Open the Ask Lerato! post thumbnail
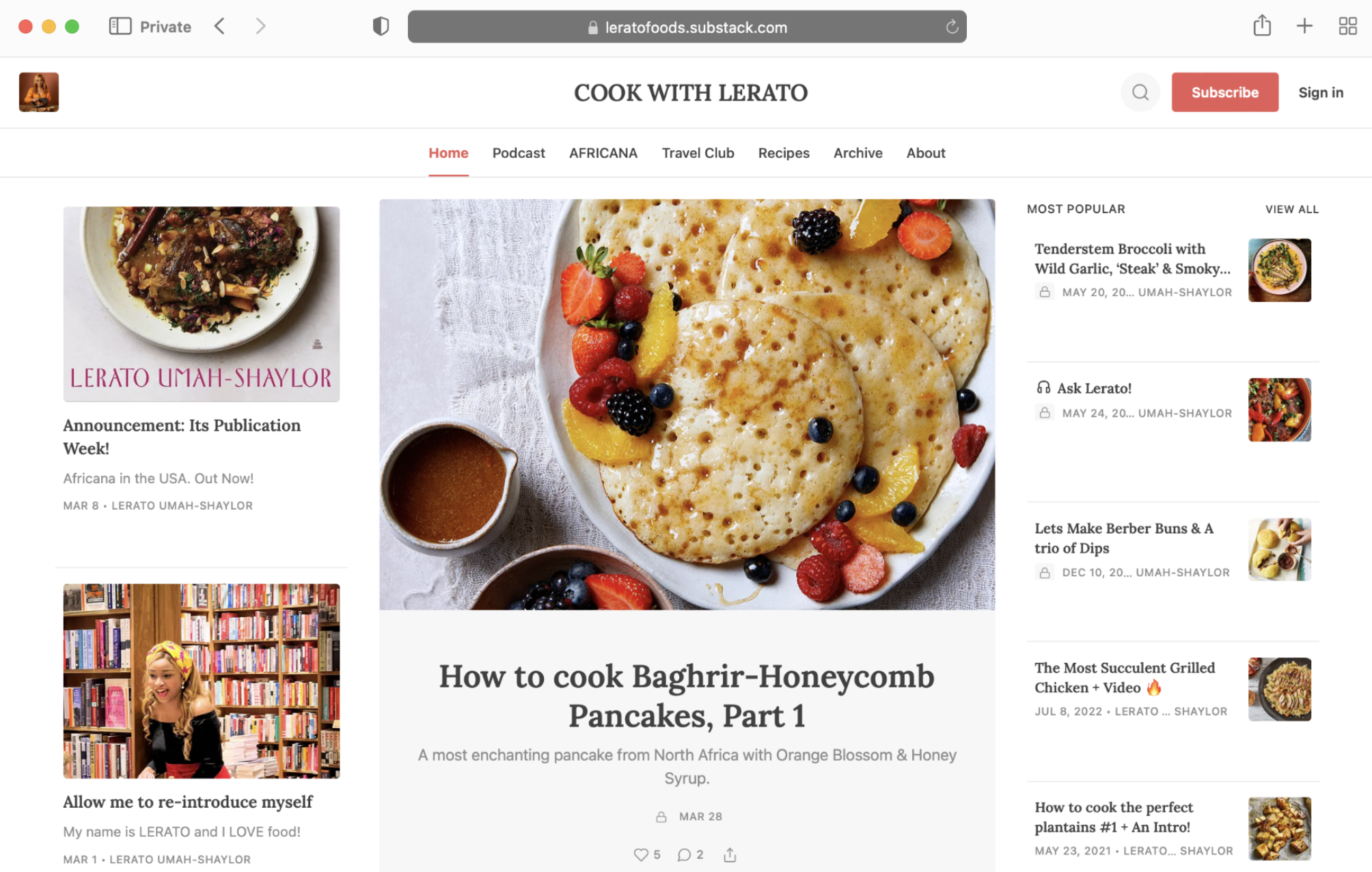The height and width of the screenshot is (872, 1372). pyautogui.click(x=1279, y=409)
